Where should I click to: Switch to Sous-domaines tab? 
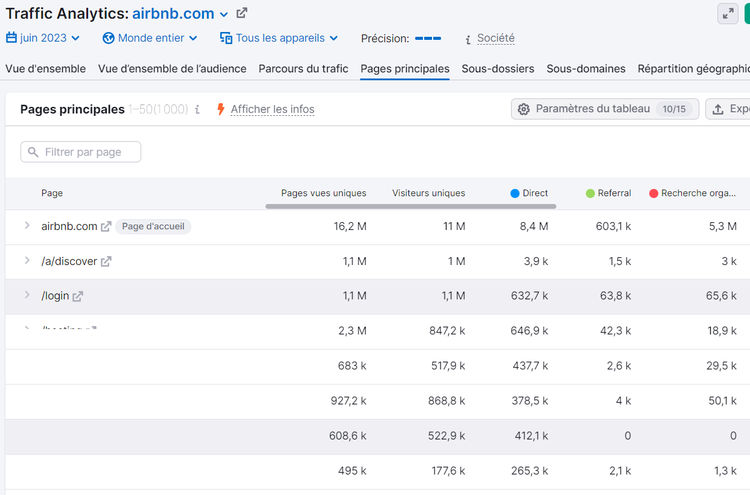point(586,69)
